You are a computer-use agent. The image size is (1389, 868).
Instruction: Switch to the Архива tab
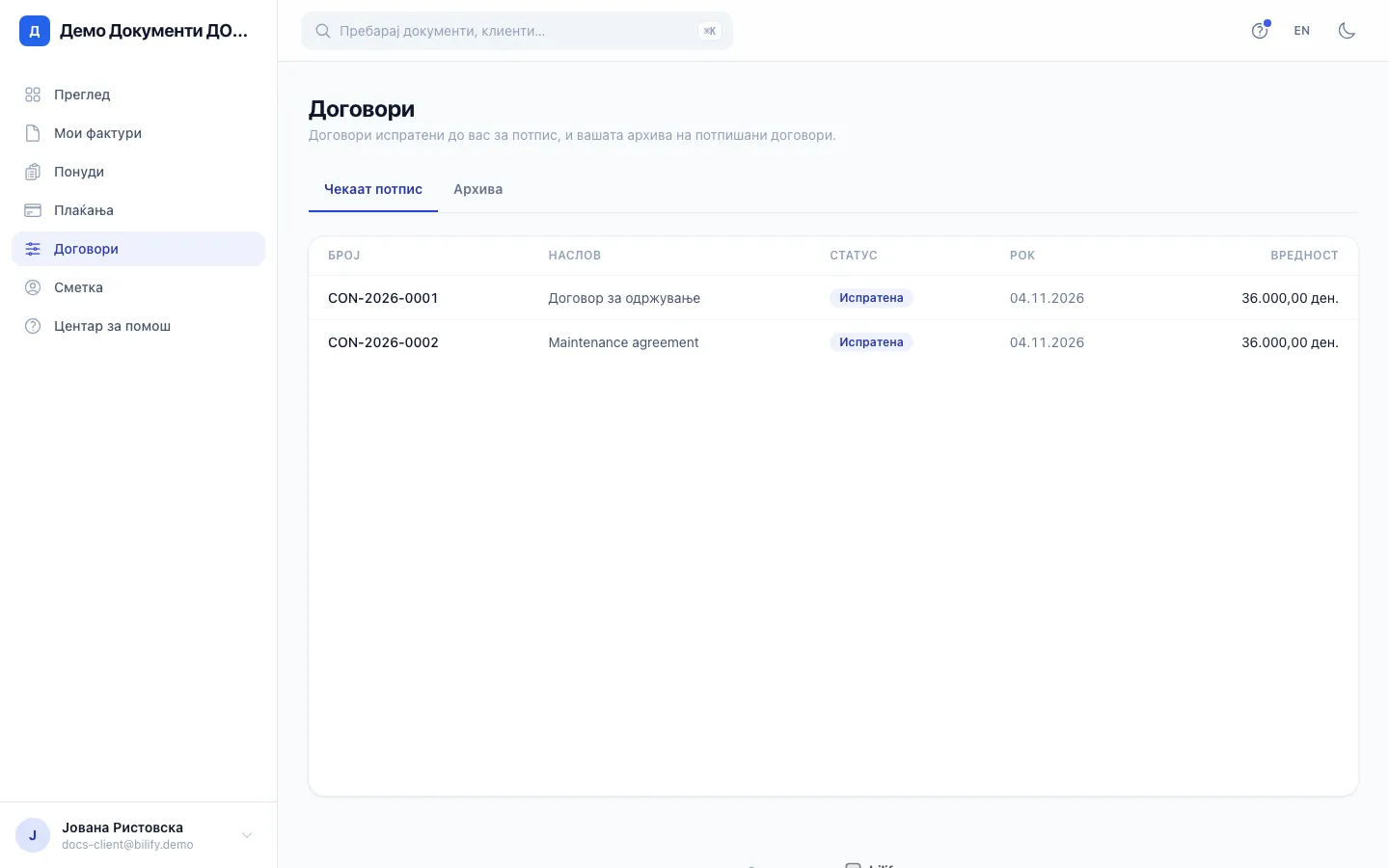[477, 189]
